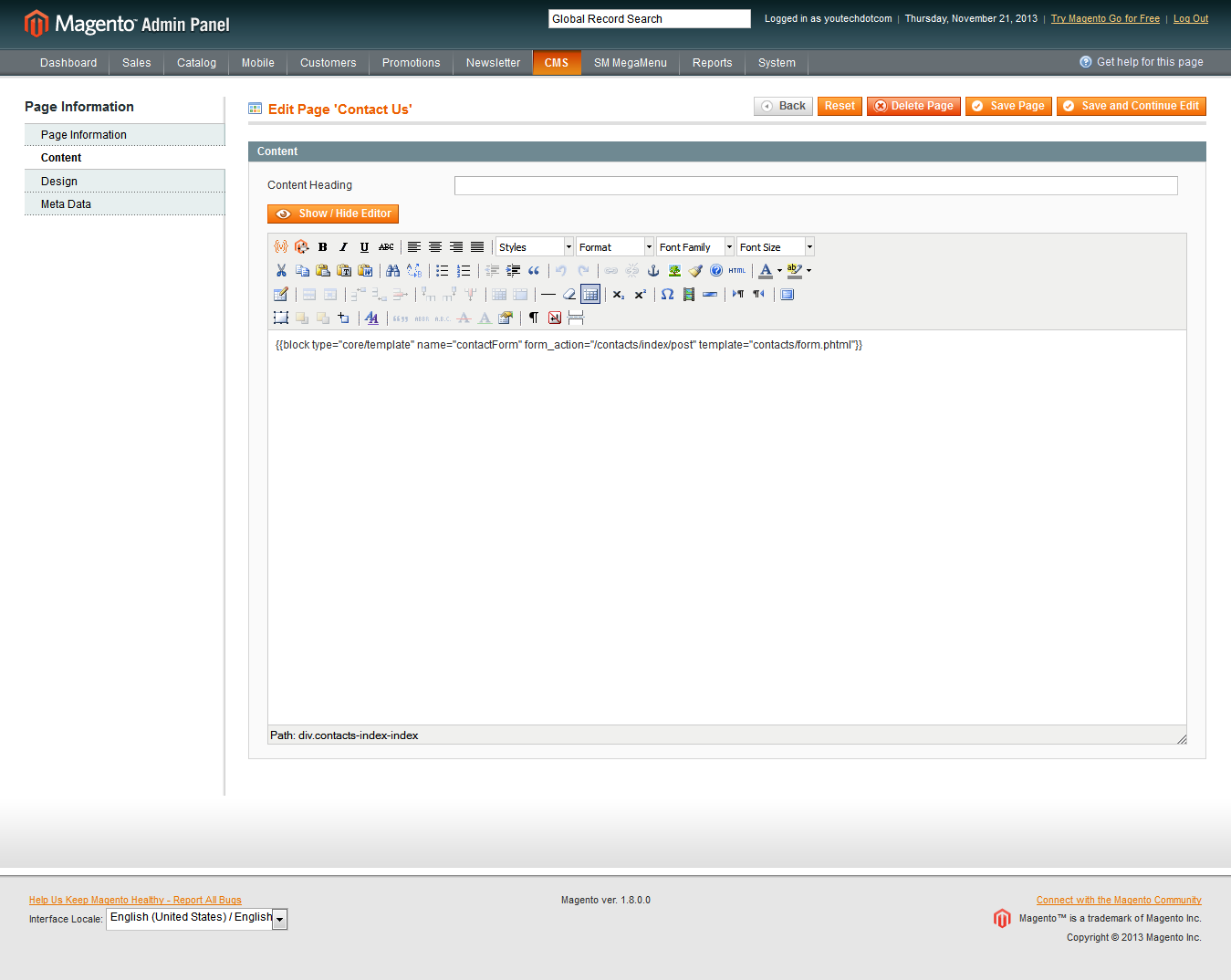The width and height of the screenshot is (1231, 980).
Task: Click Show / Hide Editor button
Action: (333, 214)
